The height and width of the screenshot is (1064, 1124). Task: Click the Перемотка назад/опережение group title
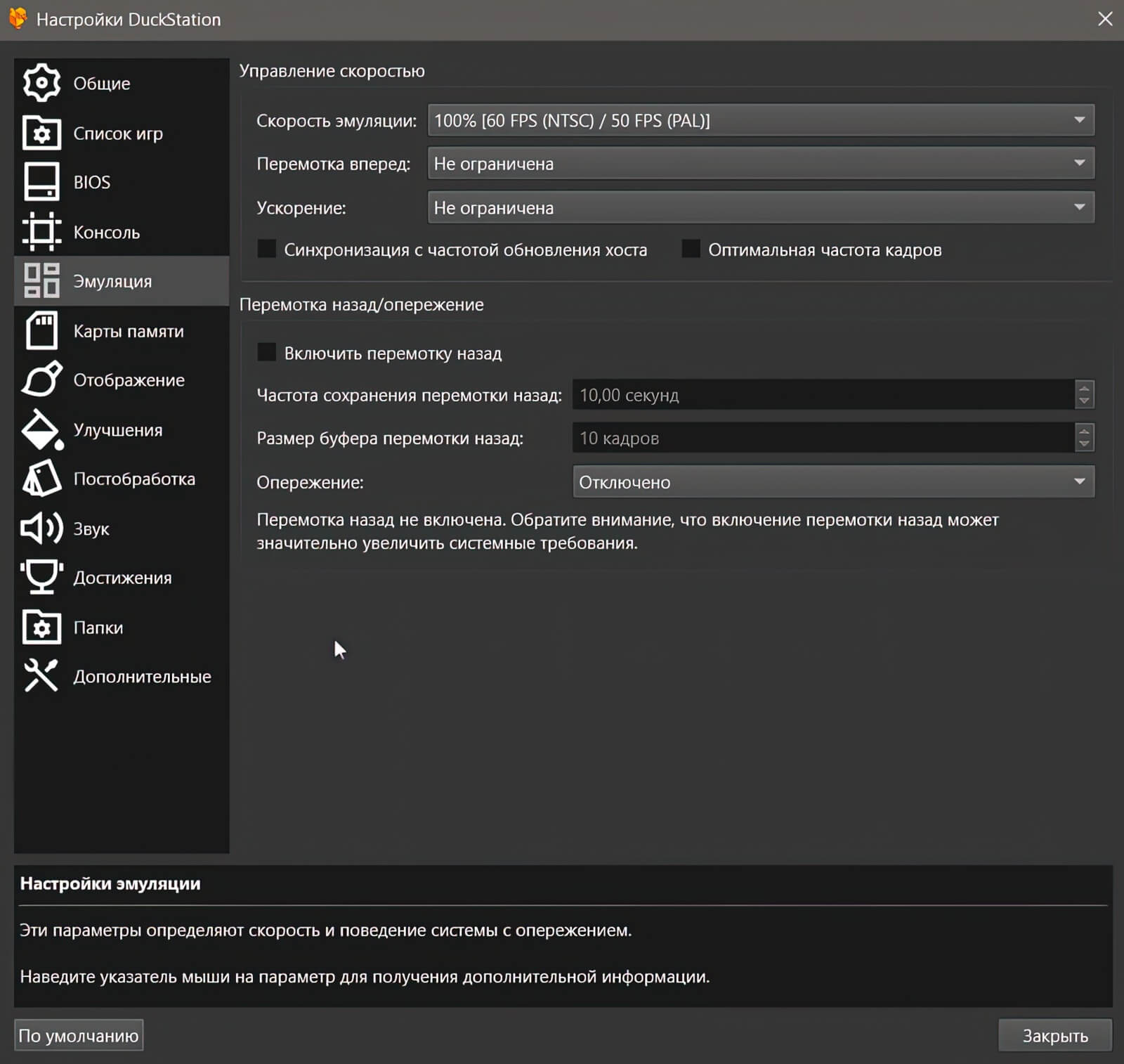click(x=362, y=304)
